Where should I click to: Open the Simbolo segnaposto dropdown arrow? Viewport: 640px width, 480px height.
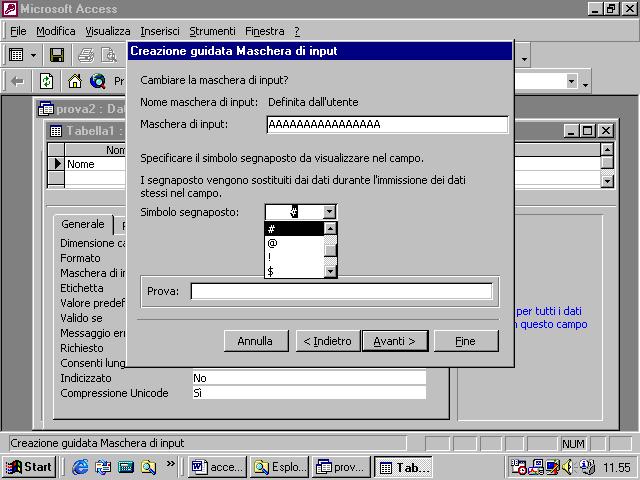coord(329,212)
